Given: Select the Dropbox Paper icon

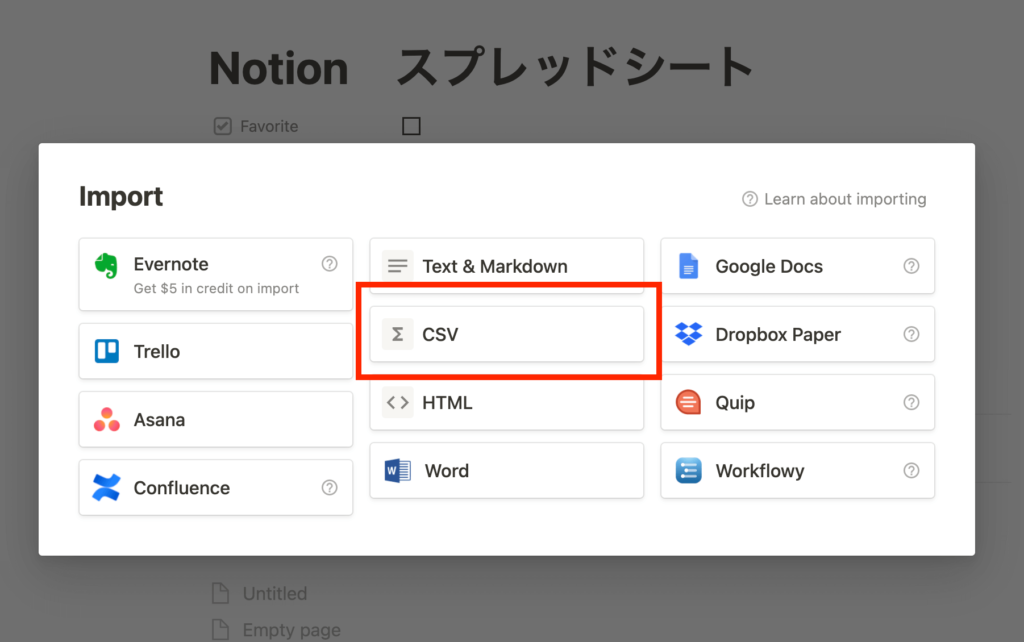Looking at the screenshot, I should point(688,334).
